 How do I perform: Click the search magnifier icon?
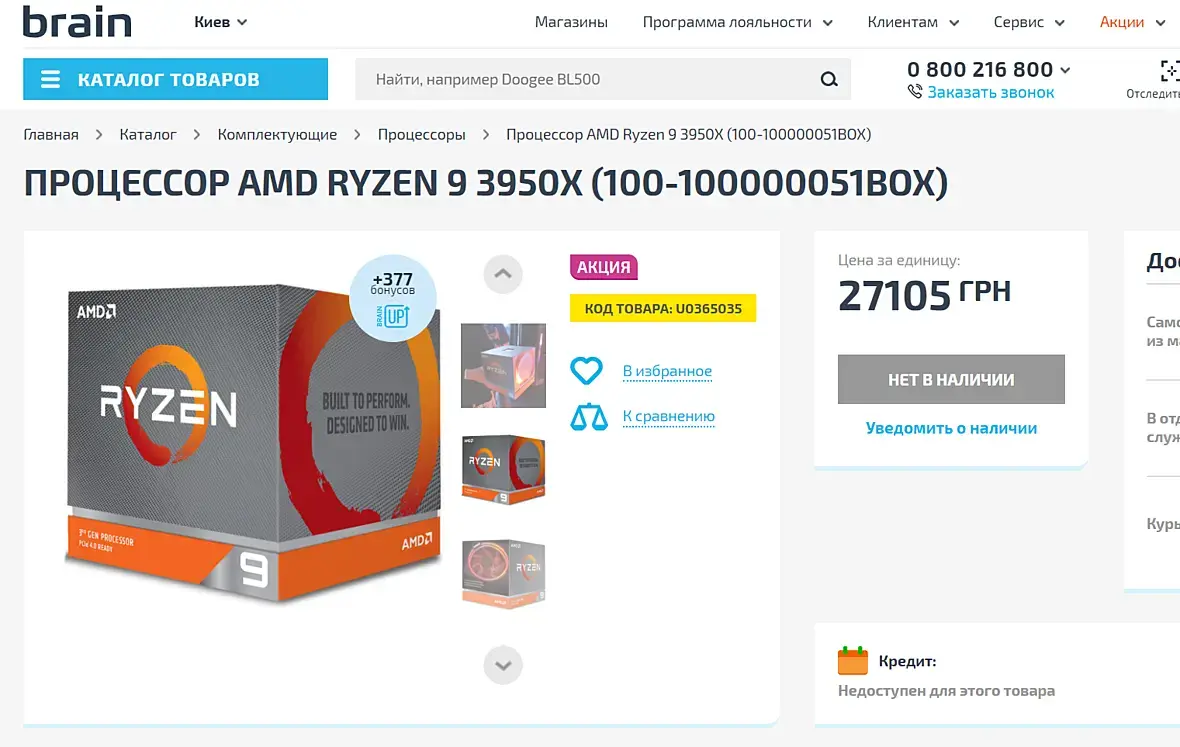point(829,79)
